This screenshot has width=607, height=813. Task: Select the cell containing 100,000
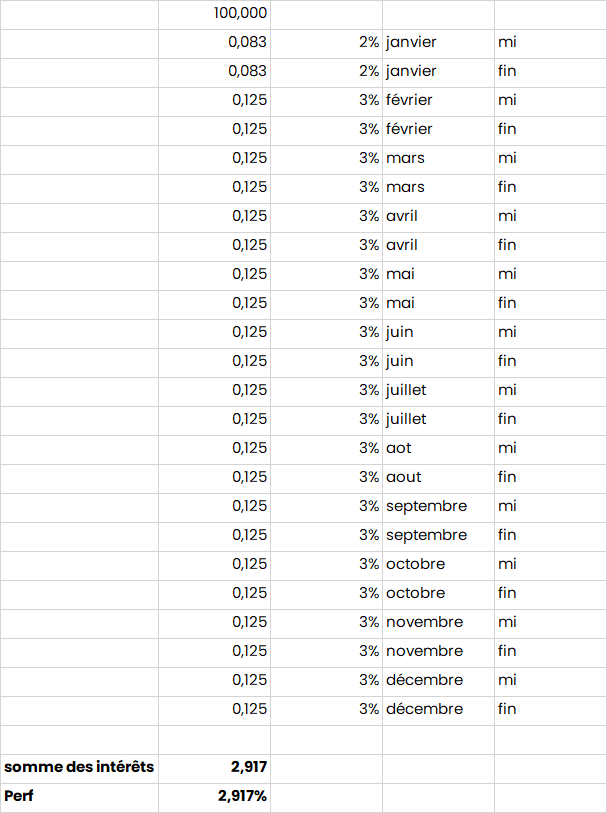(x=240, y=13)
